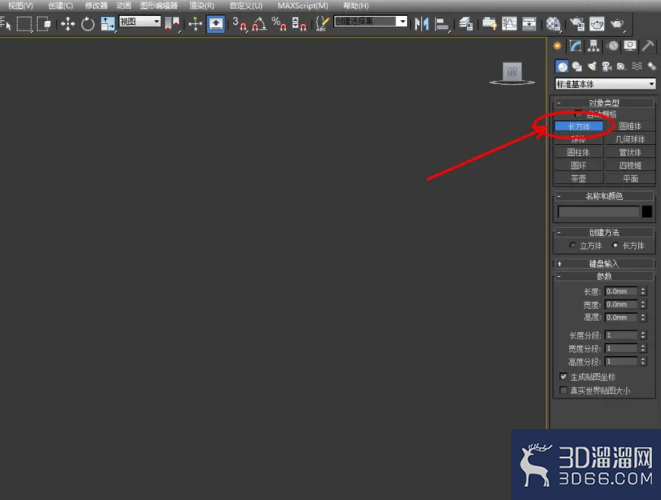This screenshot has height=500, width=661.
Task: Switch to the Modify panel tab
Action: (575, 46)
